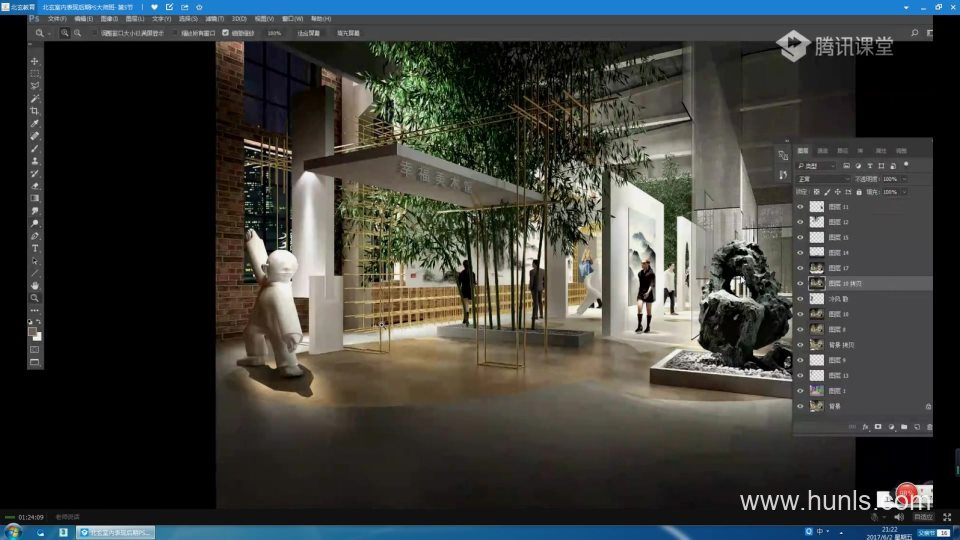
Task: Select the Move tool
Action: 34,61
